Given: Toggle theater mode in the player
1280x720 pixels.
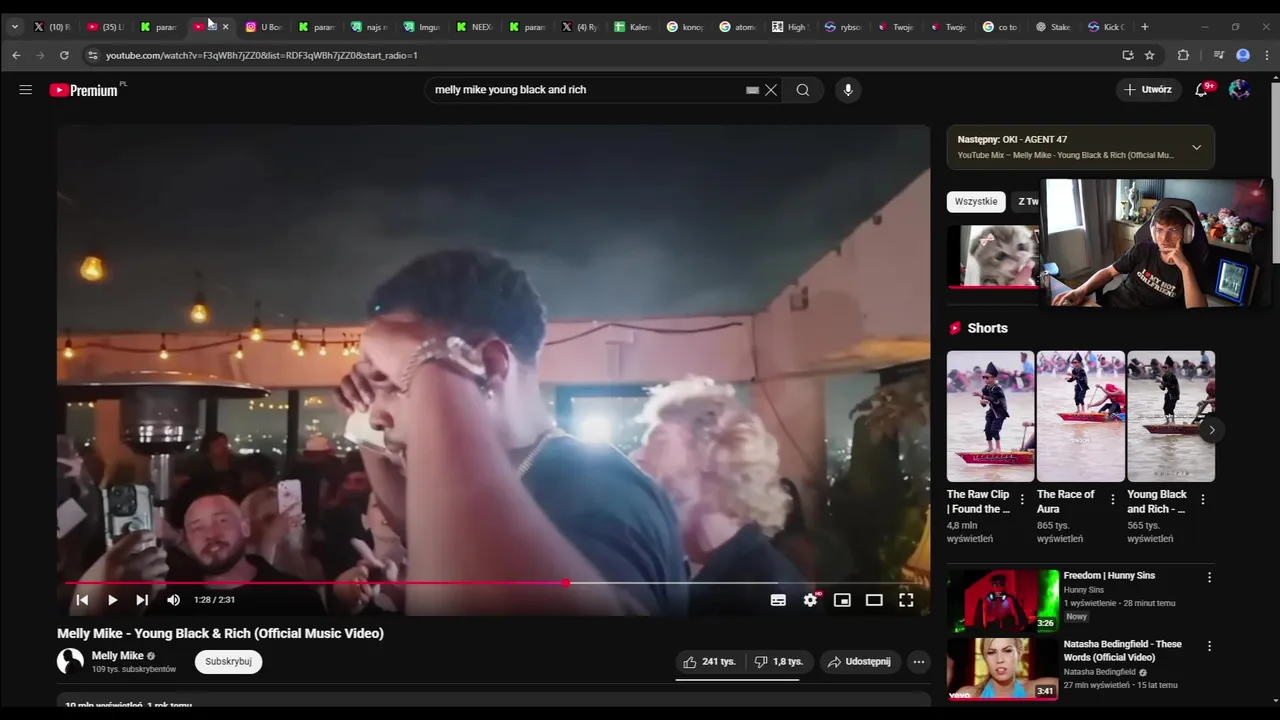Looking at the screenshot, I should (874, 600).
